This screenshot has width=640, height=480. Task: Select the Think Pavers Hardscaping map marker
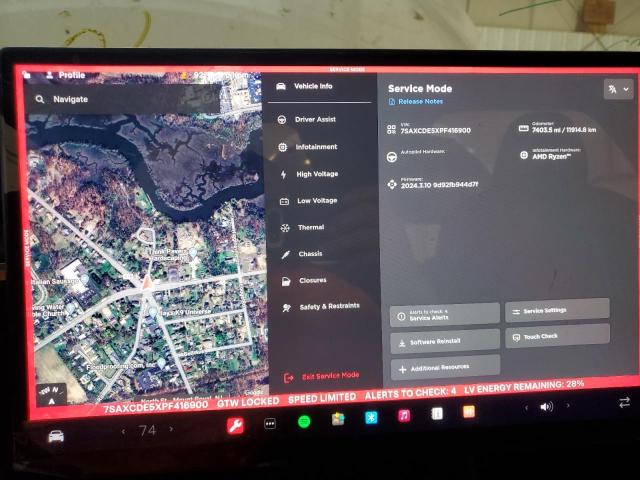[x=193, y=253]
